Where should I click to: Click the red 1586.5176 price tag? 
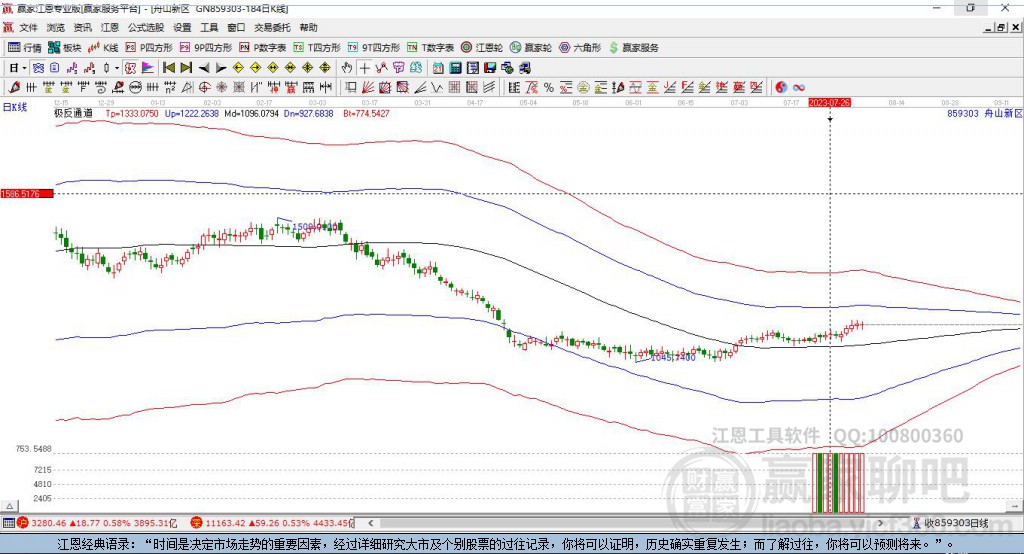(x=27, y=194)
